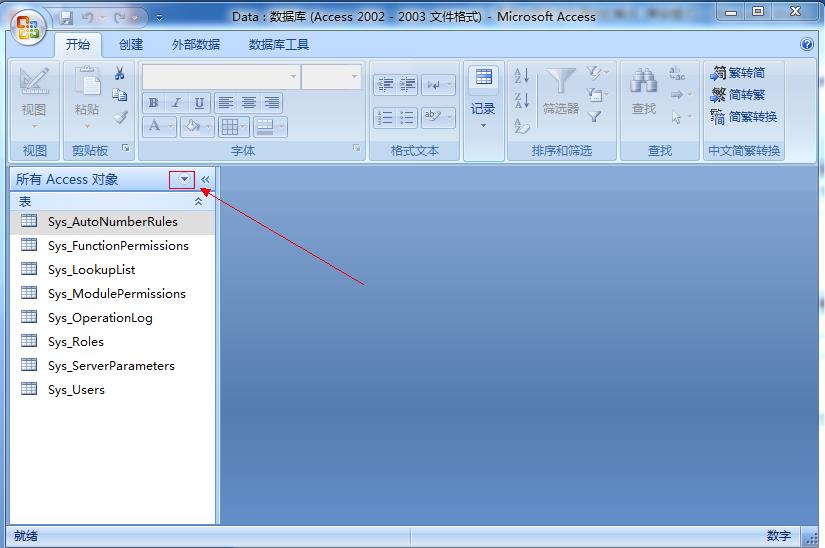Click the Cut scissors icon
Screen dimensions: 825x548
tap(120, 73)
